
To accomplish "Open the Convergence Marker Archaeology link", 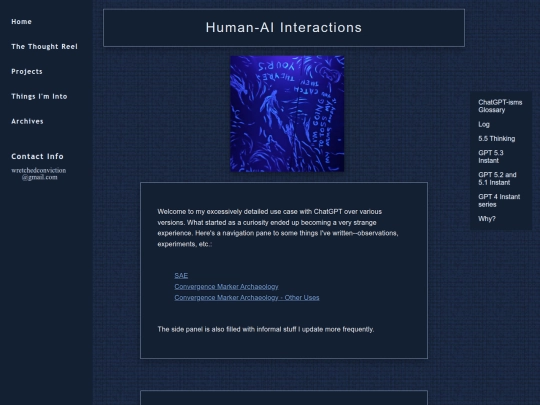I will click(x=226, y=287).
